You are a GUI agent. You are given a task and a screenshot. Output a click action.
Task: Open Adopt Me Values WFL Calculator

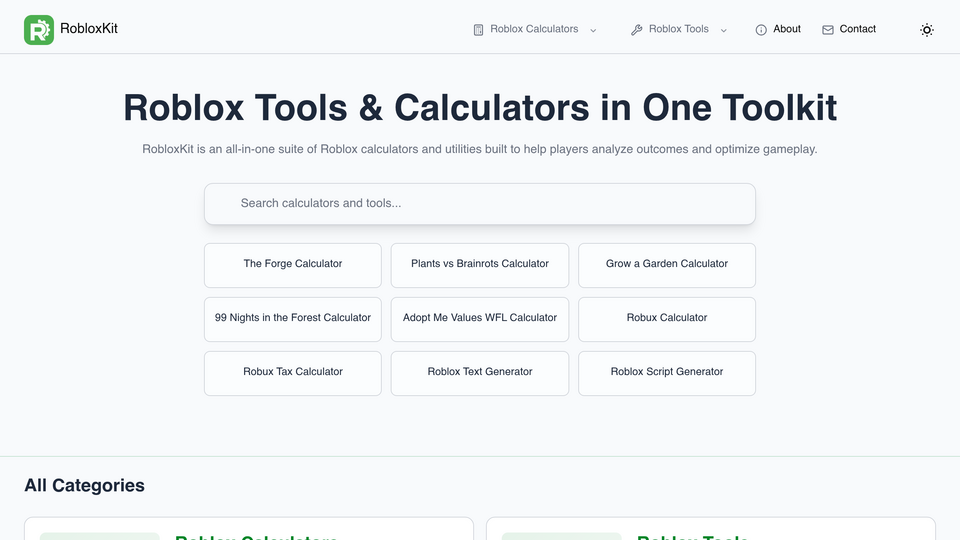click(480, 319)
